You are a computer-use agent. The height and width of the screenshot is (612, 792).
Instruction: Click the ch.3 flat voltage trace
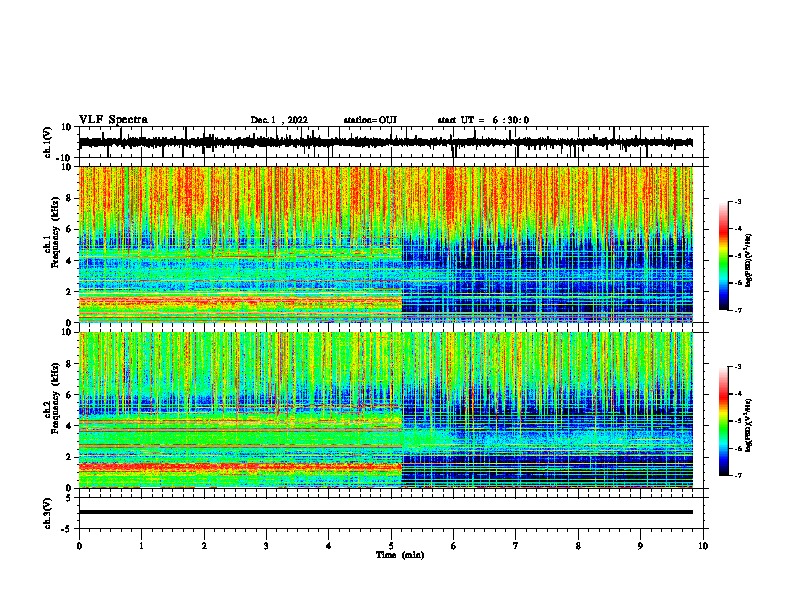[x=386, y=512]
